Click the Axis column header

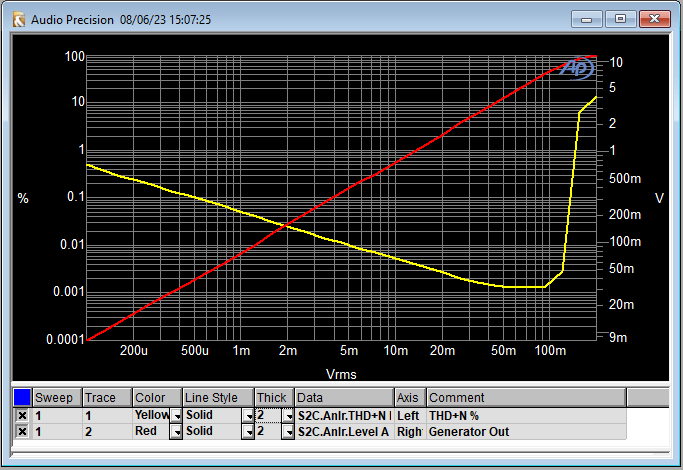click(410, 398)
